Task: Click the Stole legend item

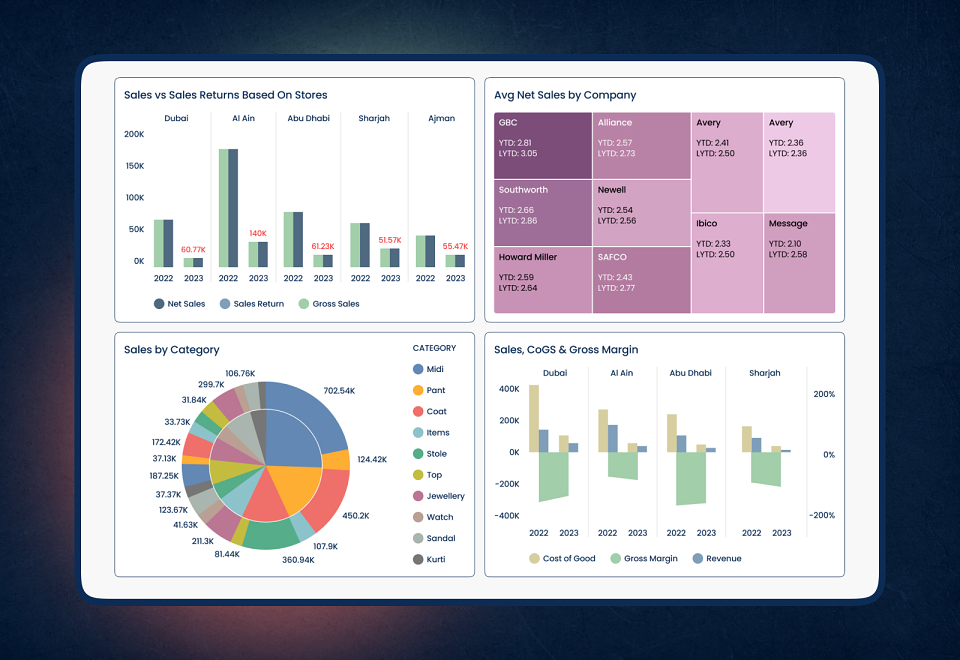Action: [430, 454]
